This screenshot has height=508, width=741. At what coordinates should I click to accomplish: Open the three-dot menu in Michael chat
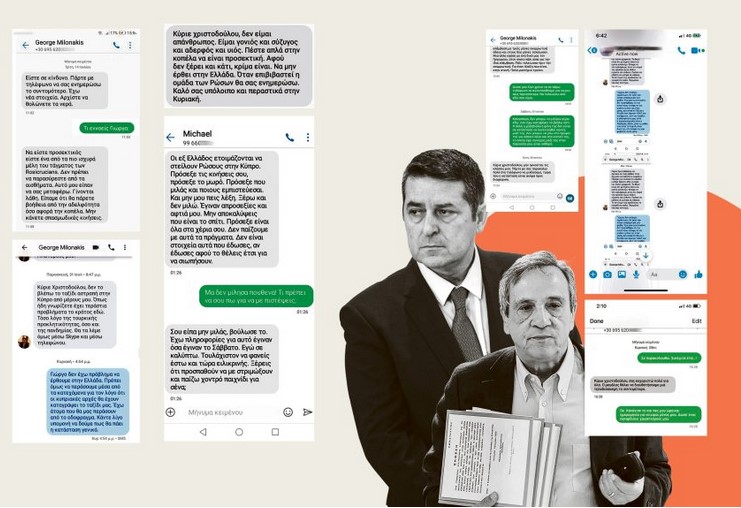[307, 137]
